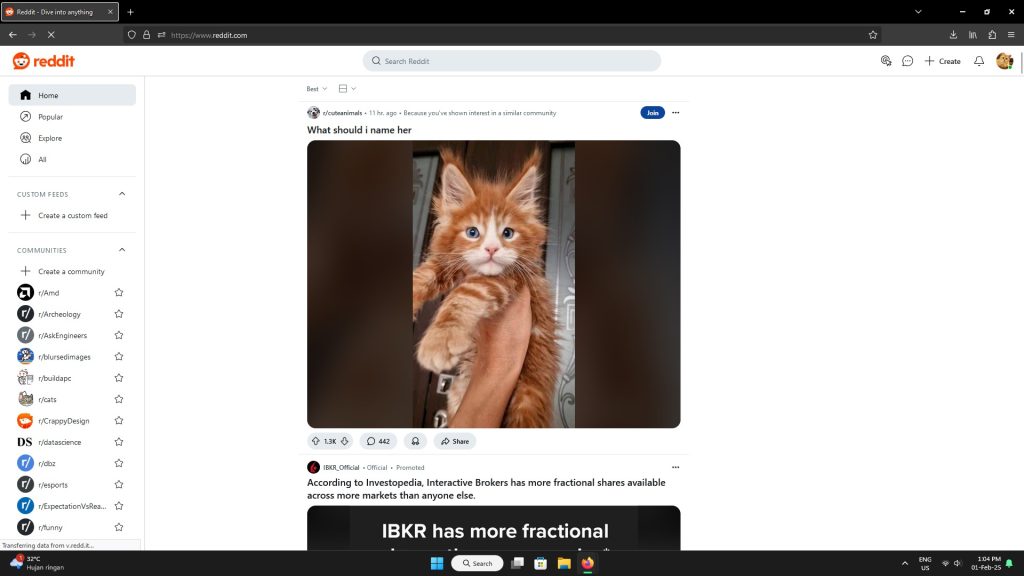Click the Reddit logo

43,61
